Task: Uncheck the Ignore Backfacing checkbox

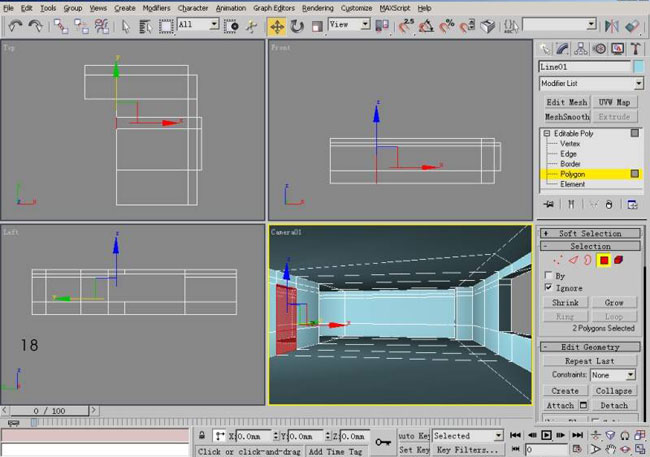Action: (548, 287)
